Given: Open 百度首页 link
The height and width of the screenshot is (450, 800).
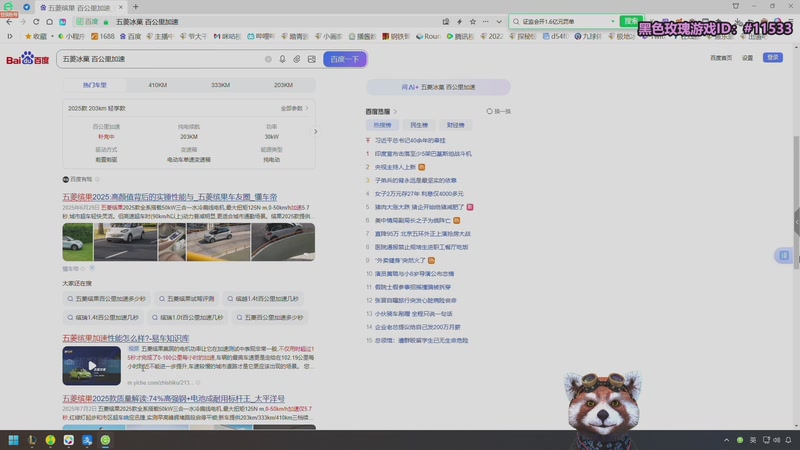Looking at the screenshot, I should tap(721, 58).
